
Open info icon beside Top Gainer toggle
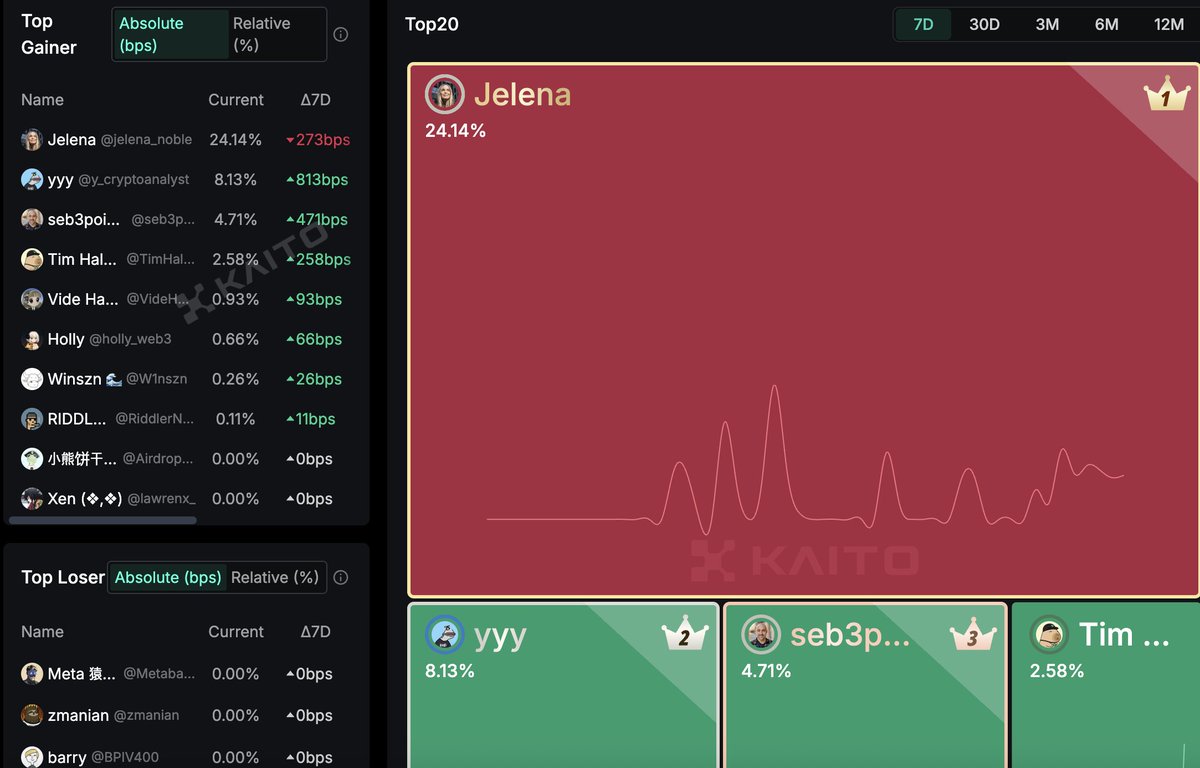pos(341,34)
